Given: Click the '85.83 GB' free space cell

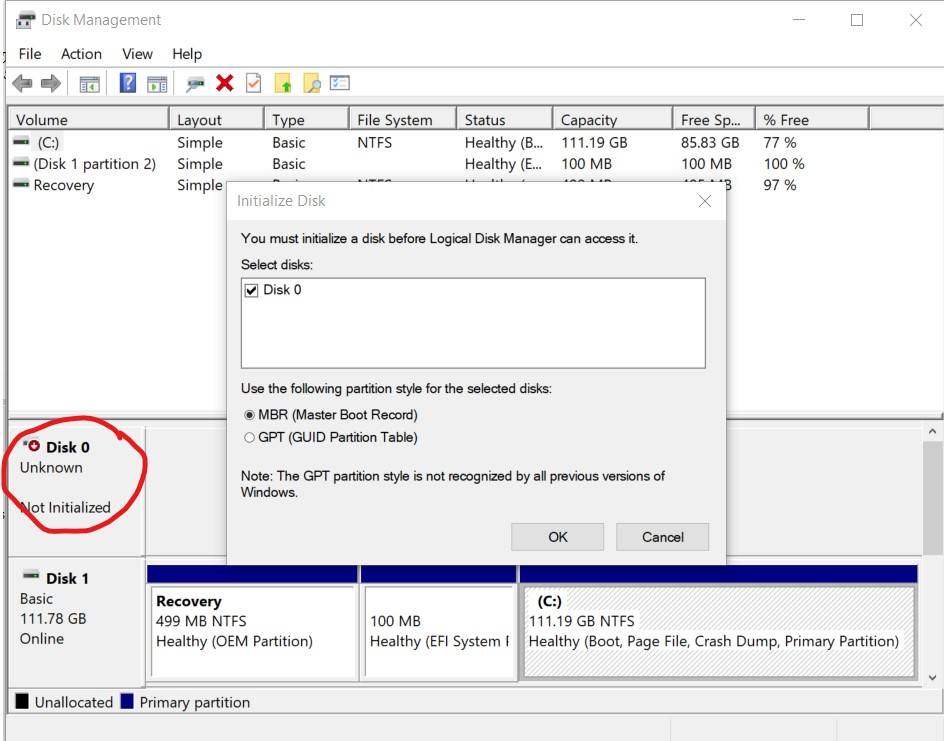Looking at the screenshot, I should [x=710, y=143].
